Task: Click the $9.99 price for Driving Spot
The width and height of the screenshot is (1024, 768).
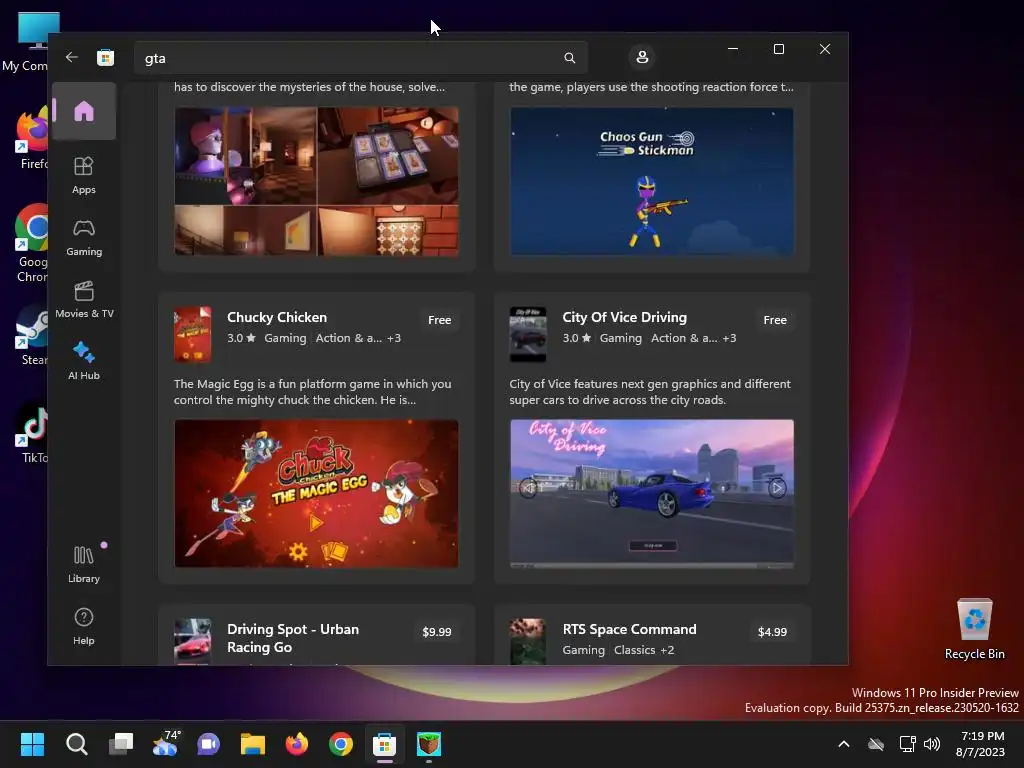Action: [437, 632]
